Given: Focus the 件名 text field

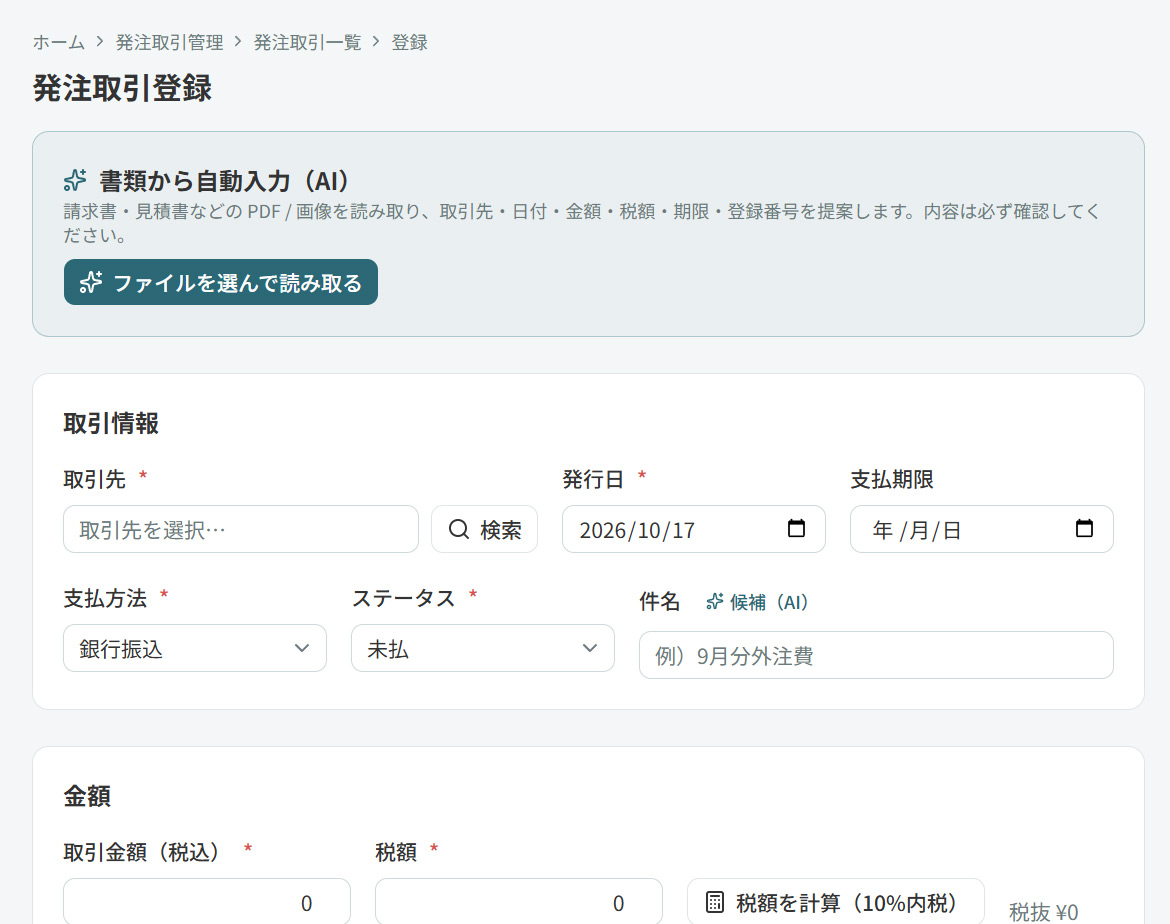Looking at the screenshot, I should click(x=876, y=655).
